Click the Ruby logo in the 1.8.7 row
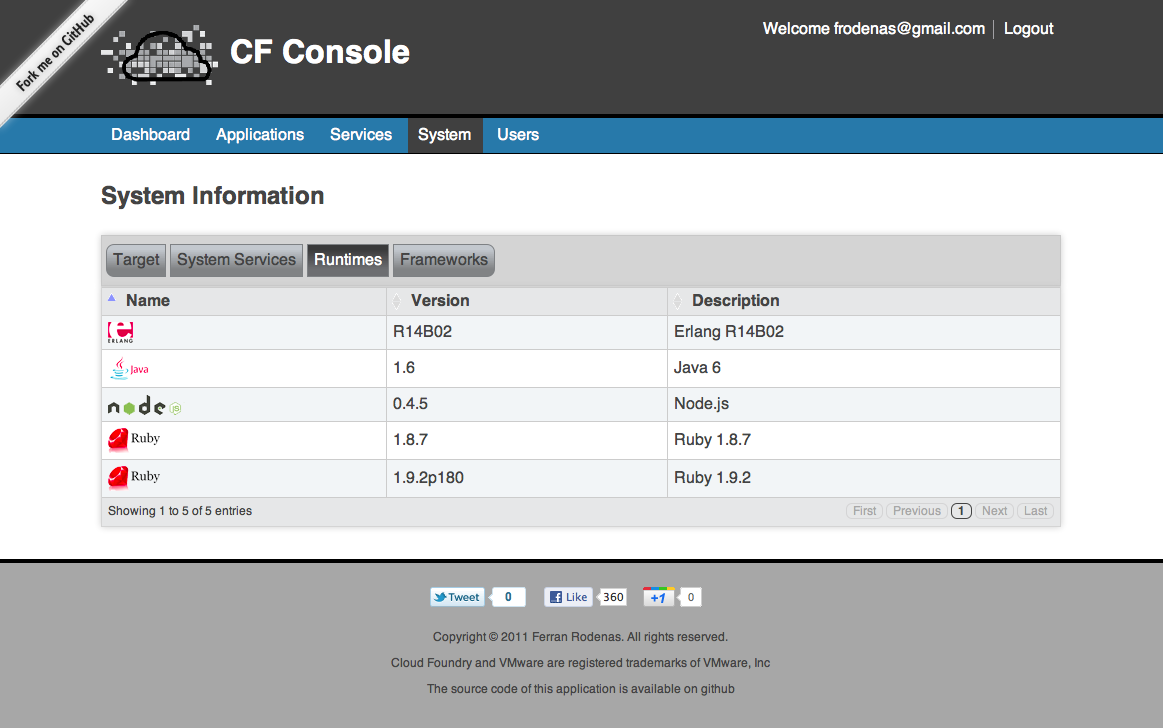1163x728 pixels. (134, 440)
